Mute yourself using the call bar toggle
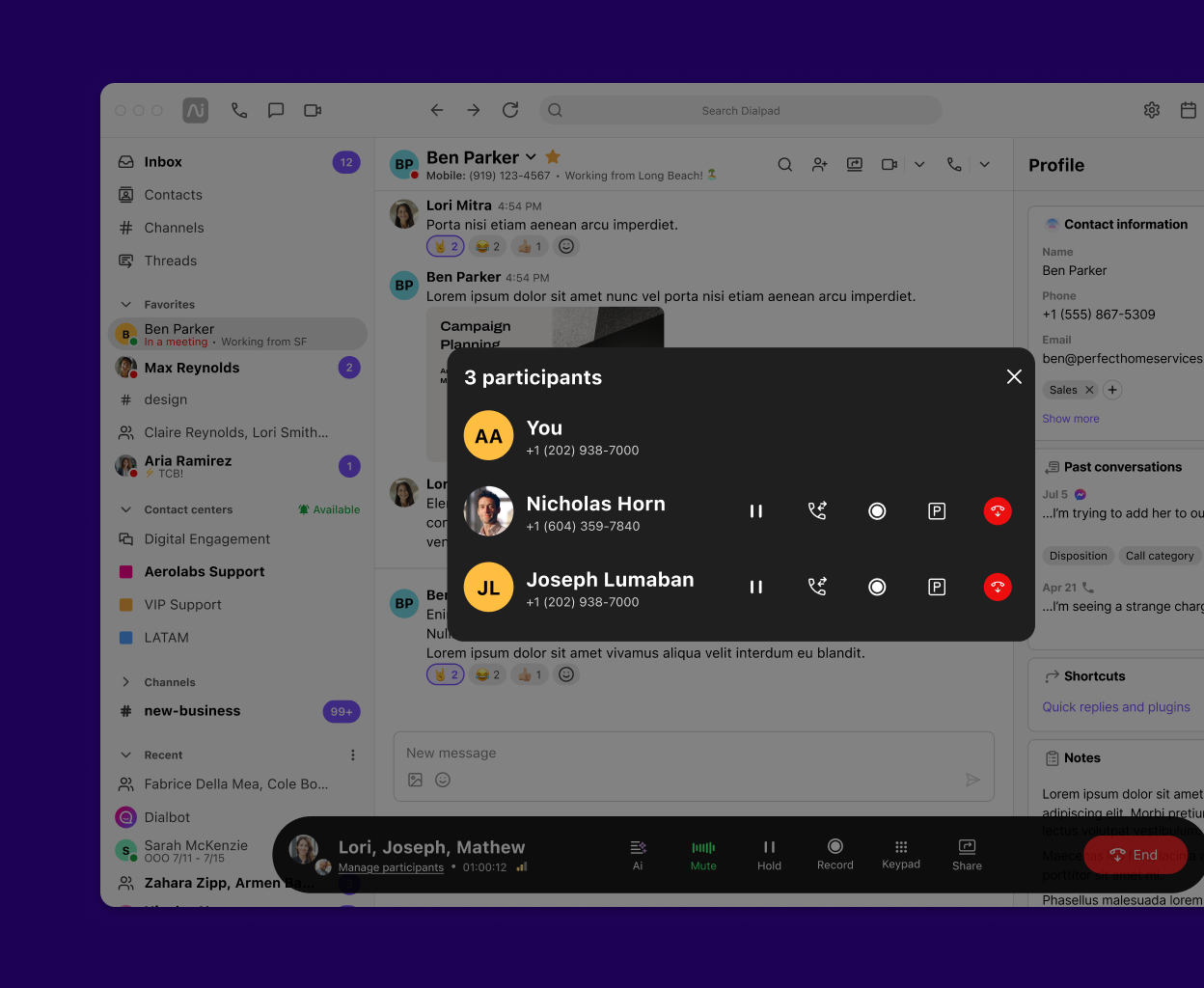This screenshot has height=988, width=1204. tap(703, 855)
